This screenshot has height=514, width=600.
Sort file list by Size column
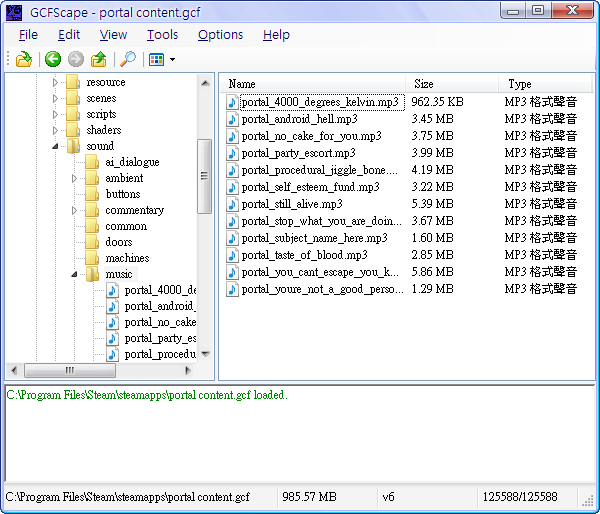pos(452,84)
